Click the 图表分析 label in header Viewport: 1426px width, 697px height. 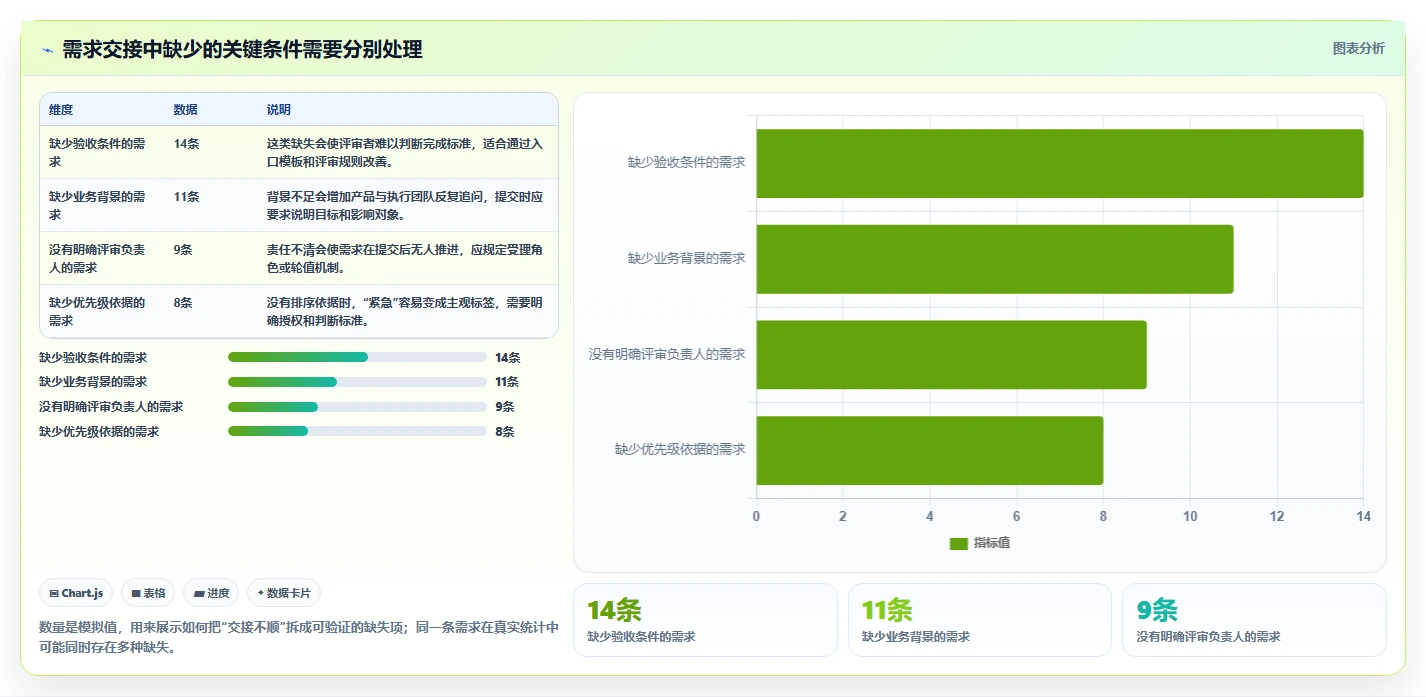click(1358, 48)
